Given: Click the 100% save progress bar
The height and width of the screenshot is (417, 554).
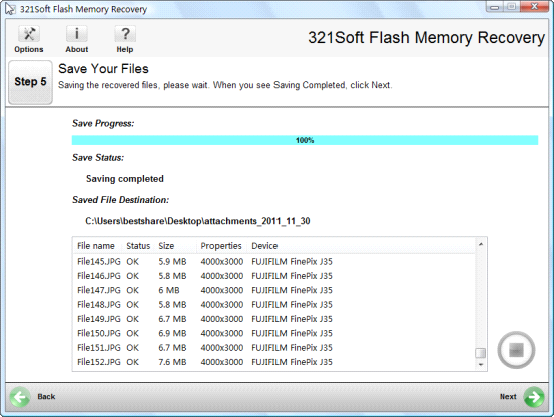Looking at the screenshot, I should pyautogui.click(x=305, y=140).
